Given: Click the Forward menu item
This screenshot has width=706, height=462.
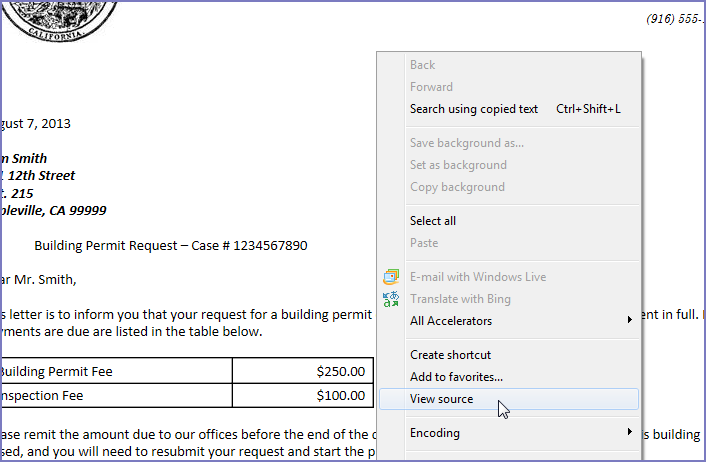Looking at the screenshot, I should 431,87.
